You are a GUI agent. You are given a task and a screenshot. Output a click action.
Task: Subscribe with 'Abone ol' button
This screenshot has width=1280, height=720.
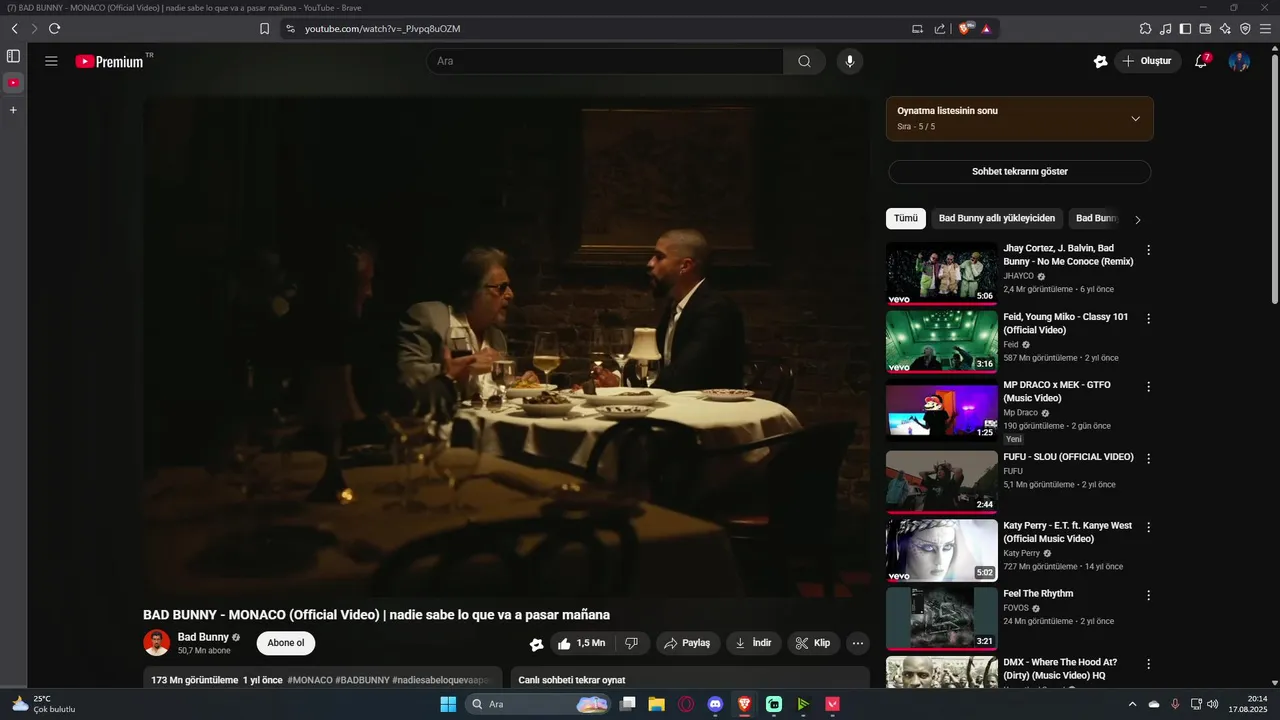(286, 643)
